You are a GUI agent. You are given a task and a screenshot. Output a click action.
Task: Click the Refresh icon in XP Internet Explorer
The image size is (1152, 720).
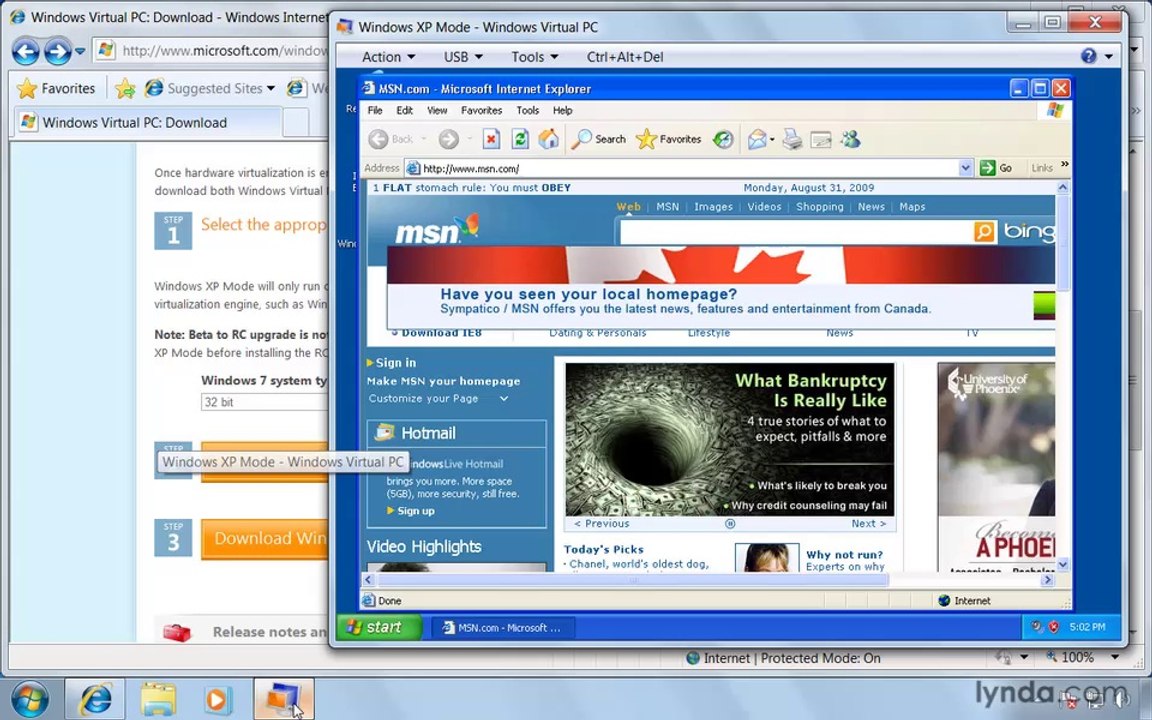520,139
